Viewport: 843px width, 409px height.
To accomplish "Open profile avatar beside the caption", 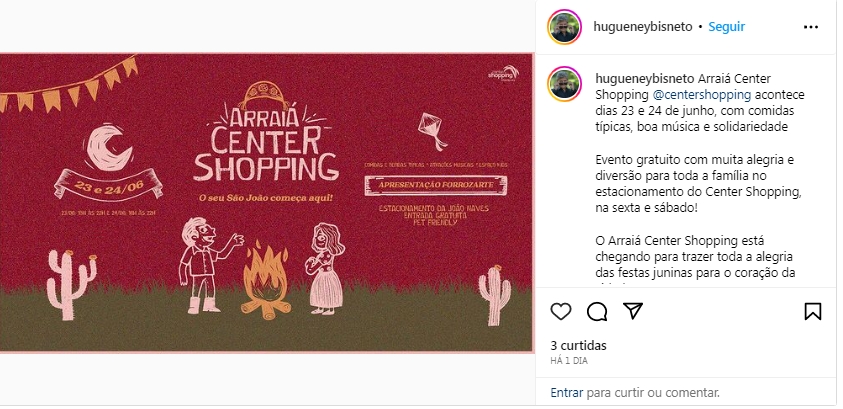I will click(x=565, y=84).
